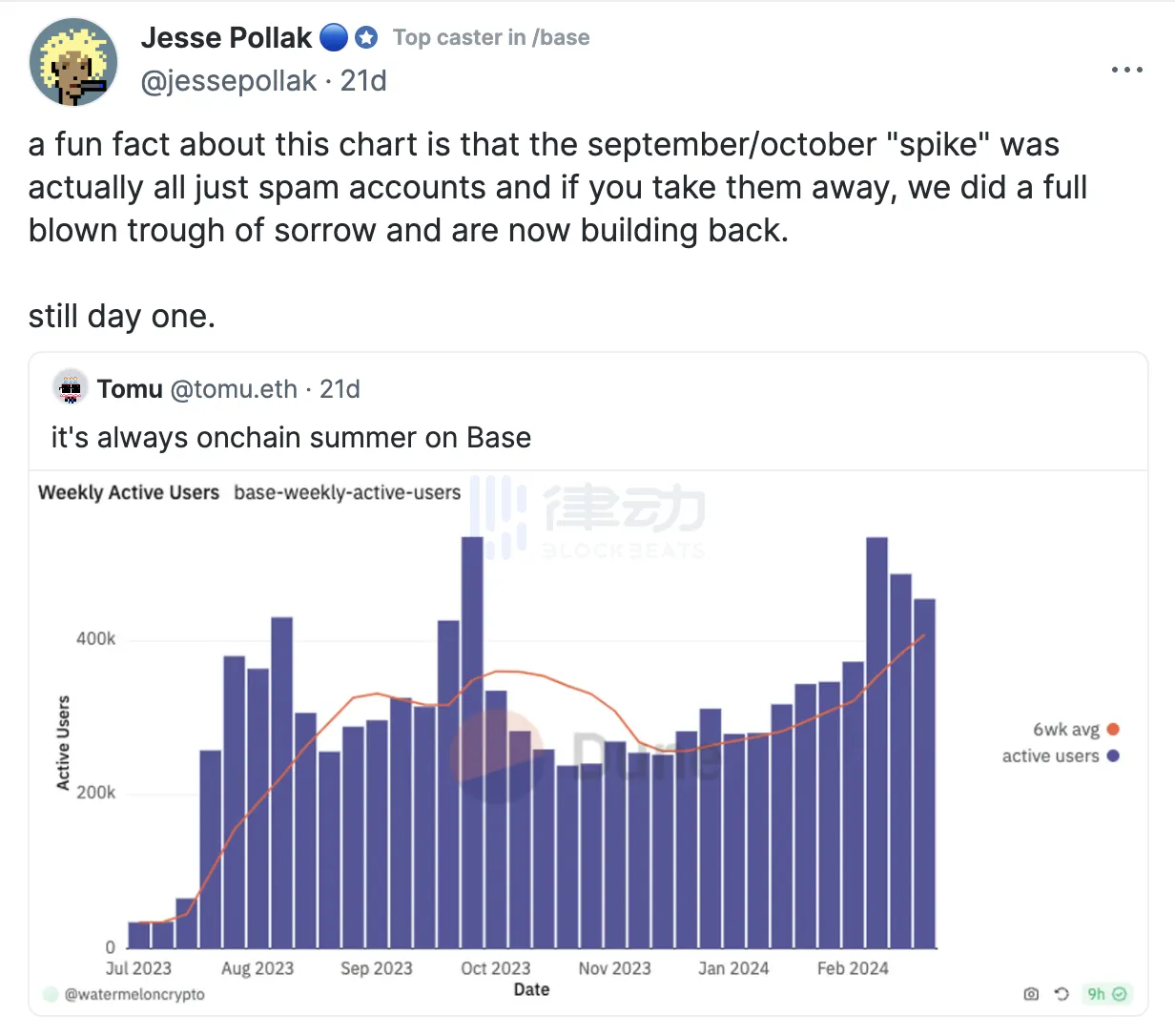Open the base-weekly-active-users query link
The image size is (1175, 1036).
point(347,492)
